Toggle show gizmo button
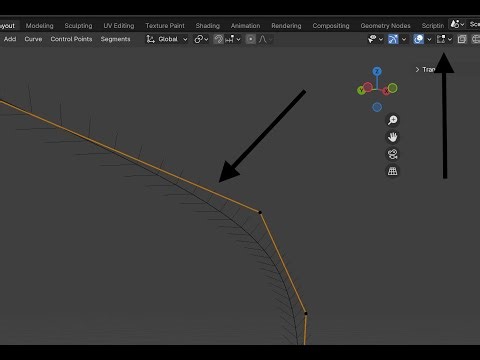 [x=393, y=39]
